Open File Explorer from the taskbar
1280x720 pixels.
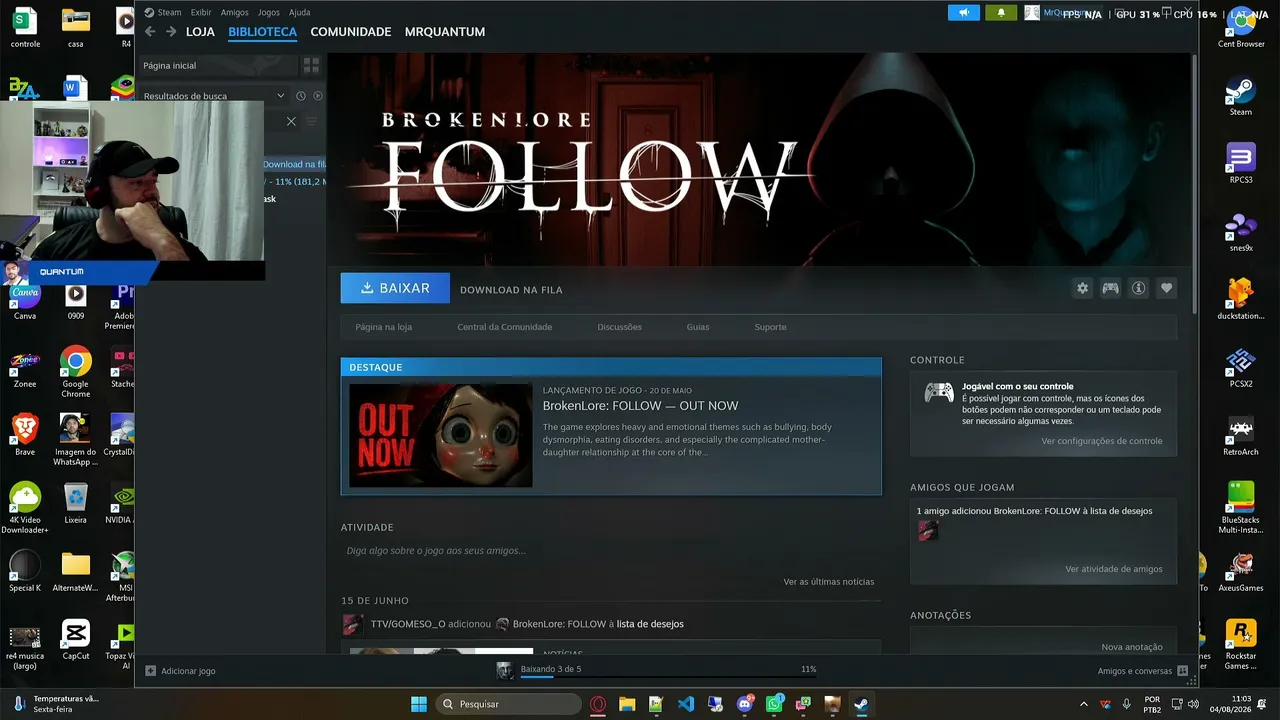tap(627, 704)
